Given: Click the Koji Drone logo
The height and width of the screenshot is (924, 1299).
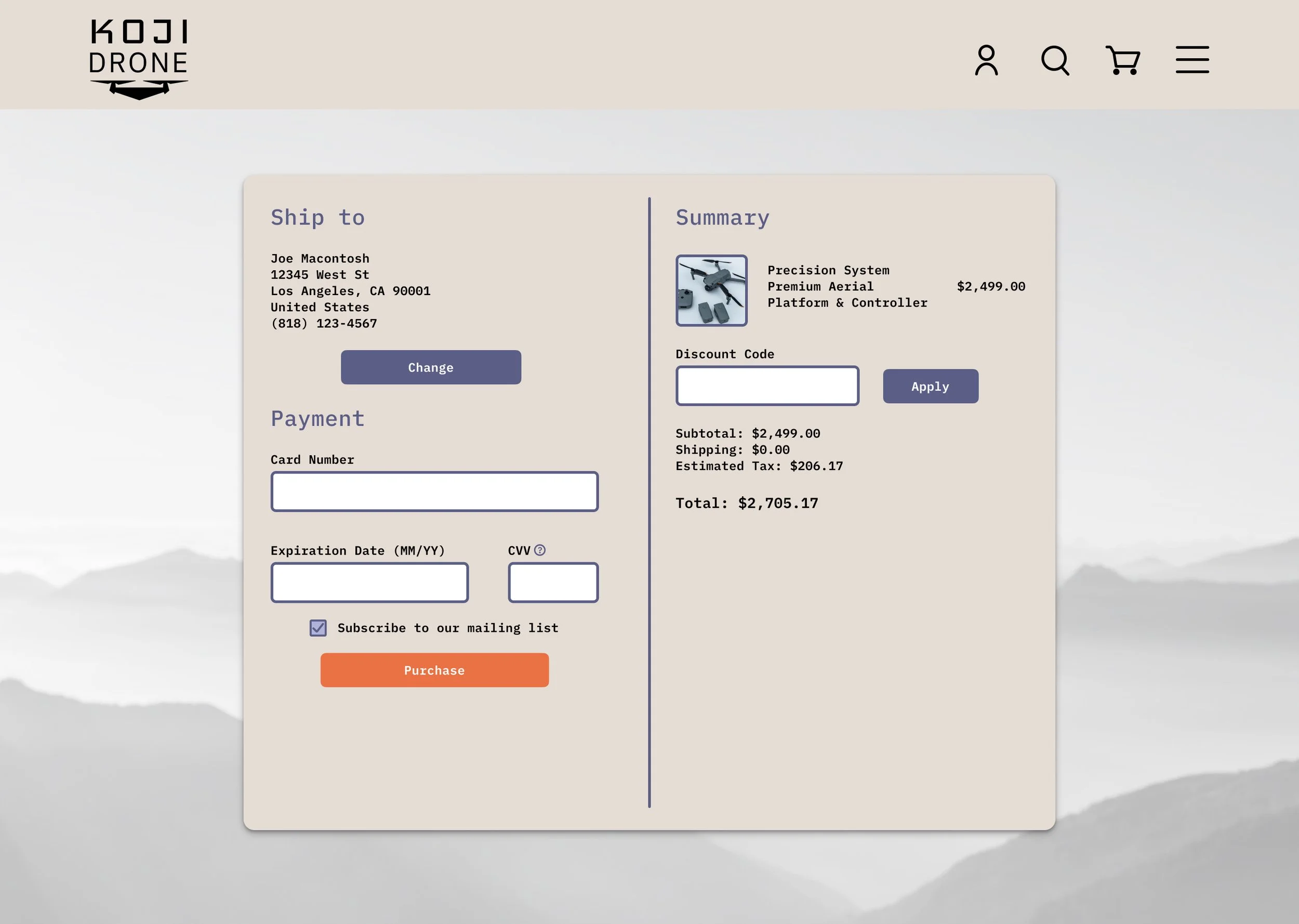Looking at the screenshot, I should point(139,59).
